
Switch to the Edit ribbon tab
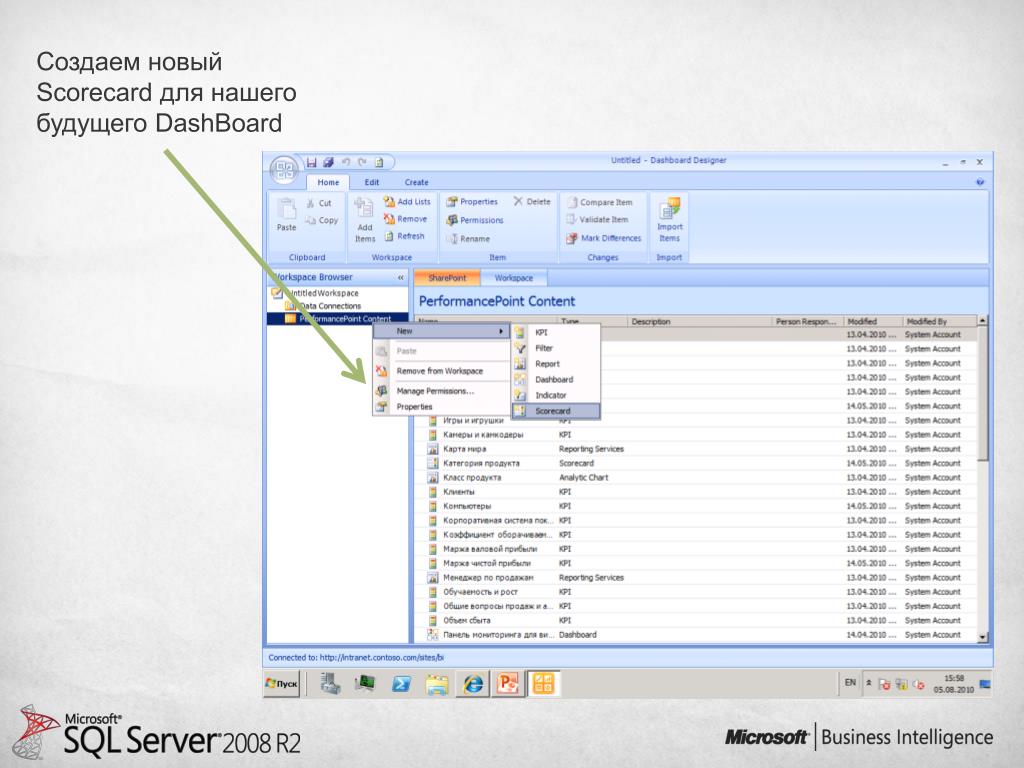click(x=372, y=183)
